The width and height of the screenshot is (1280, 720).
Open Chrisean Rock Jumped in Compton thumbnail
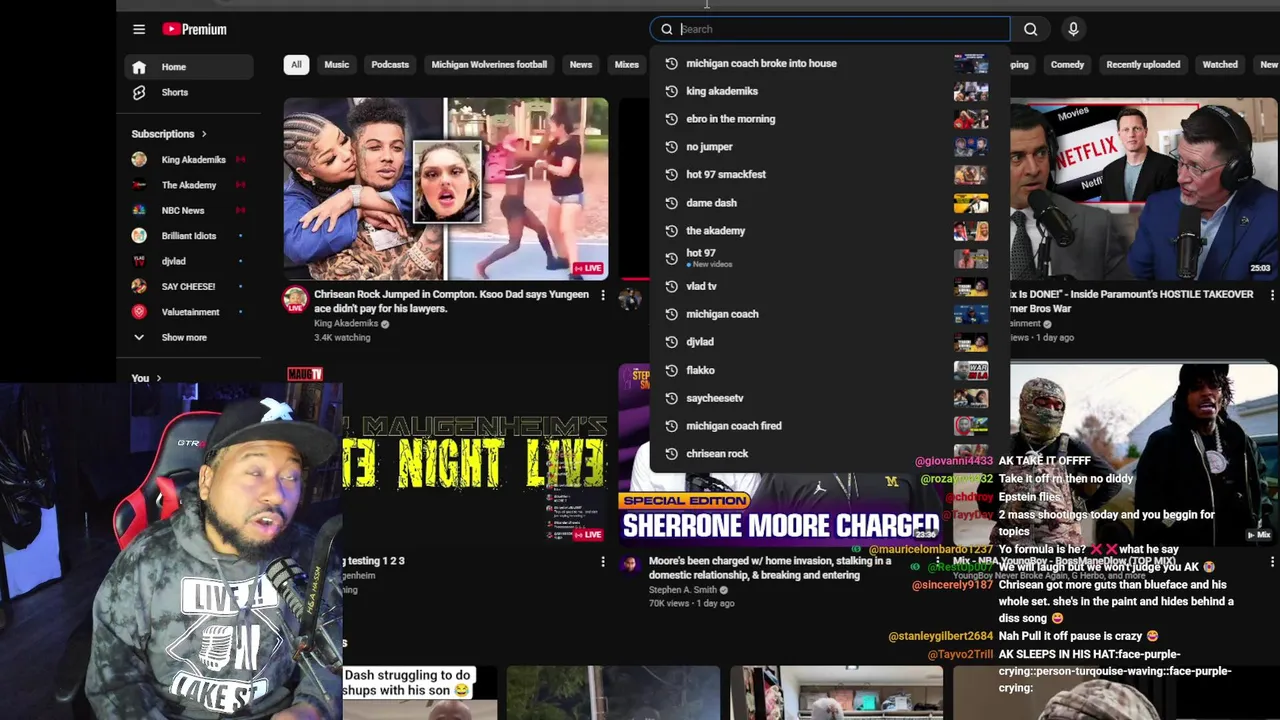pyautogui.click(x=445, y=189)
